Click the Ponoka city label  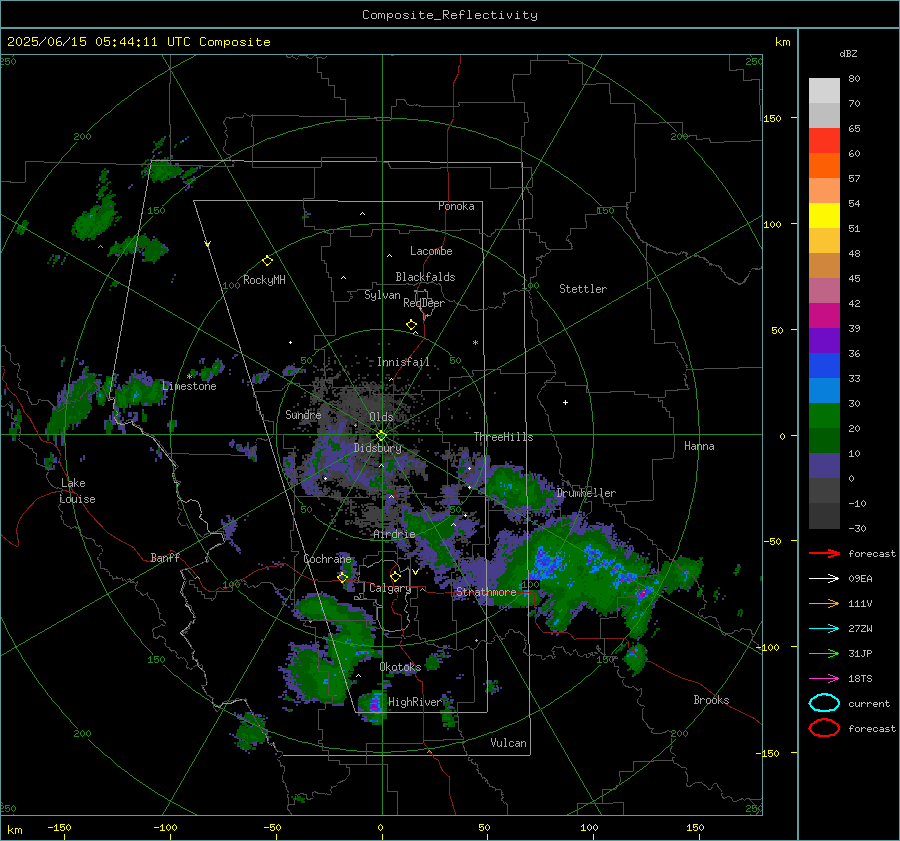(456, 206)
